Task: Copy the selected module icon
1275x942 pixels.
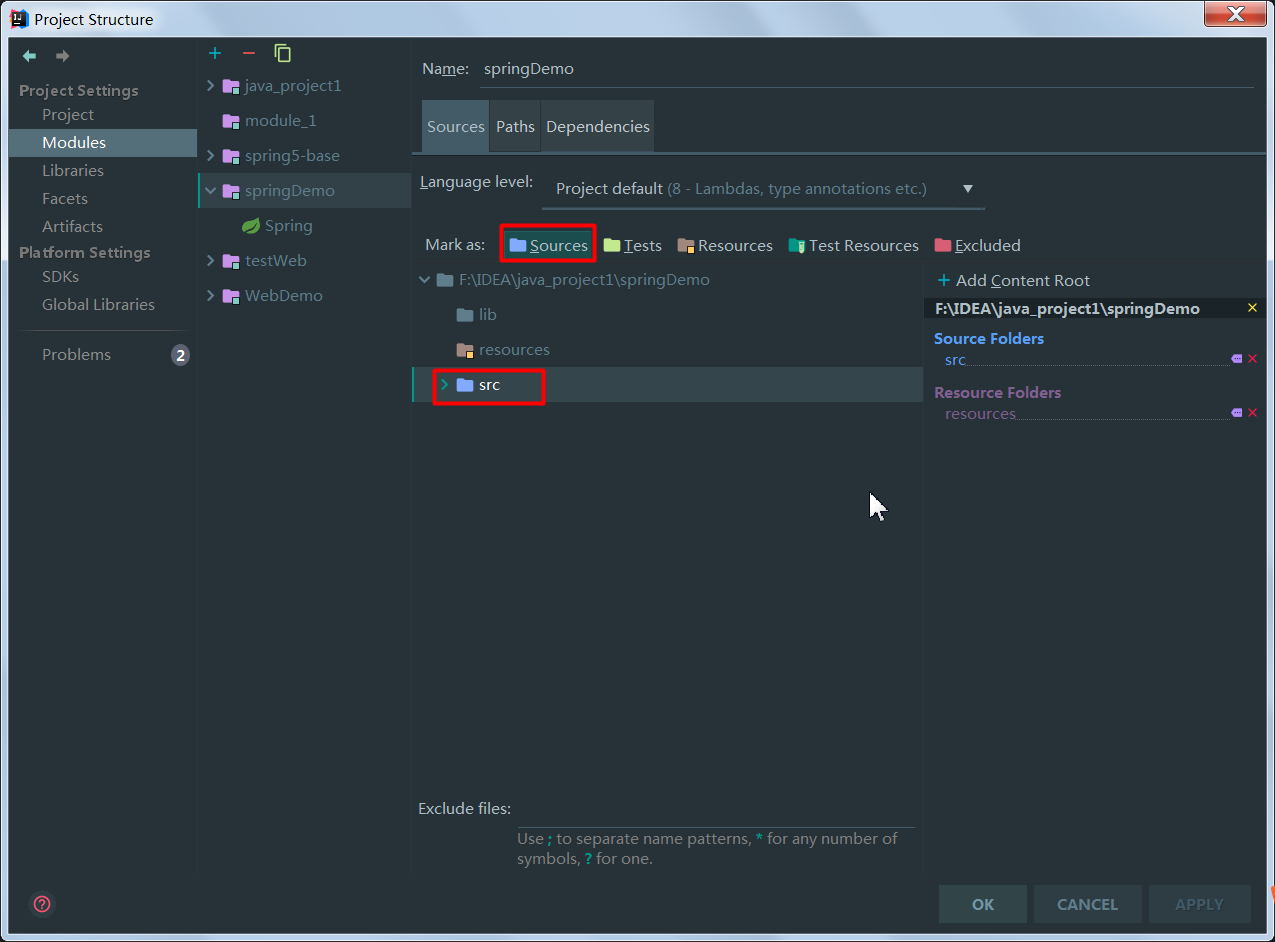Action: tap(283, 53)
